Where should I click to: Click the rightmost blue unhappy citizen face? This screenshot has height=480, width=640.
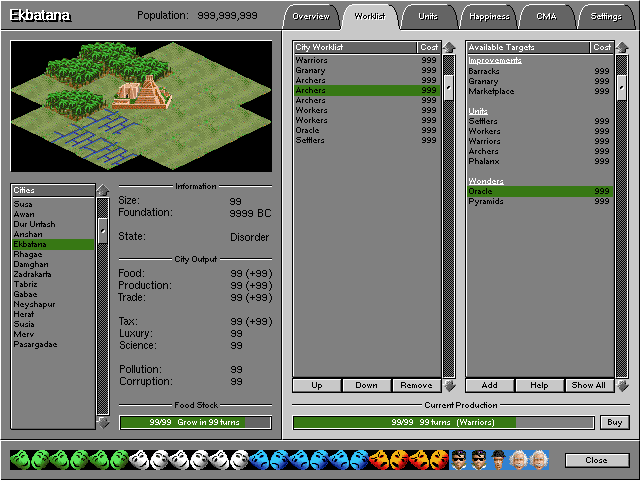click(358, 460)
